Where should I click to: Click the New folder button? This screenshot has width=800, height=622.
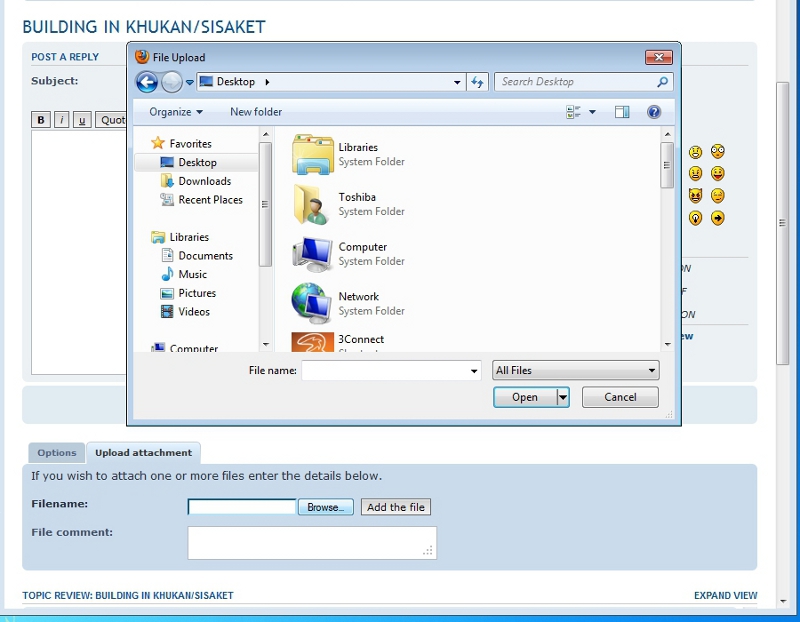[x=256, y=112]
